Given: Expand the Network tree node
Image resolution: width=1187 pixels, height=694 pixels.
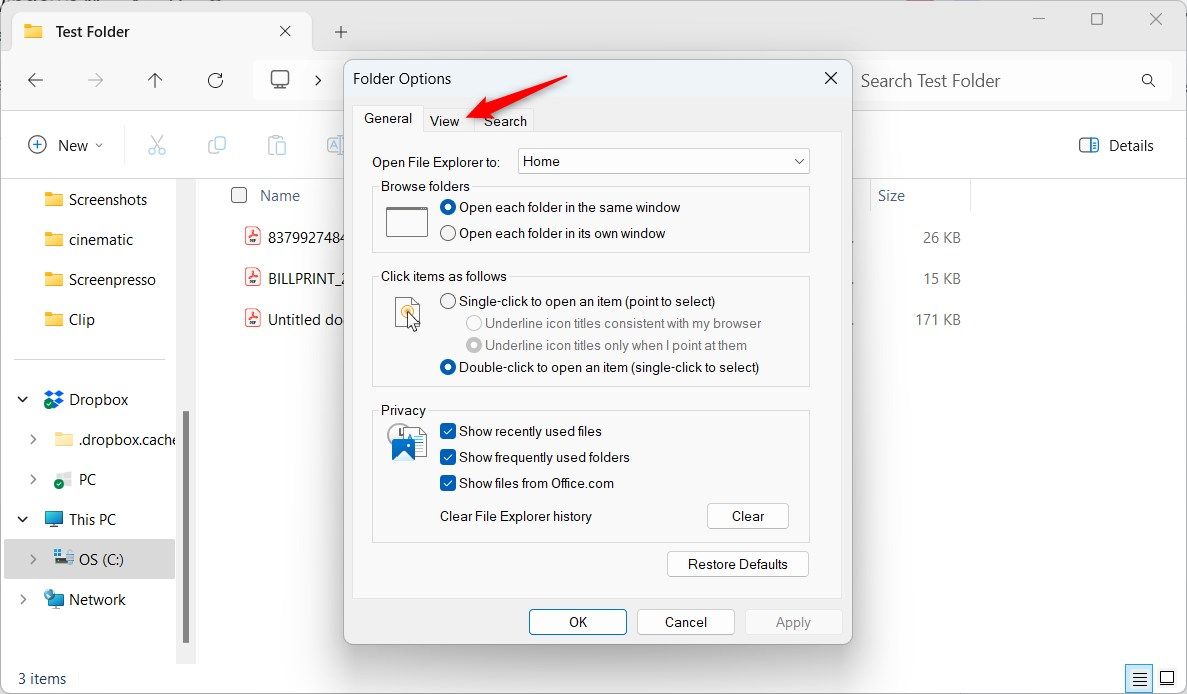Looking at the screenshot, I should click(x=23, y=599).
